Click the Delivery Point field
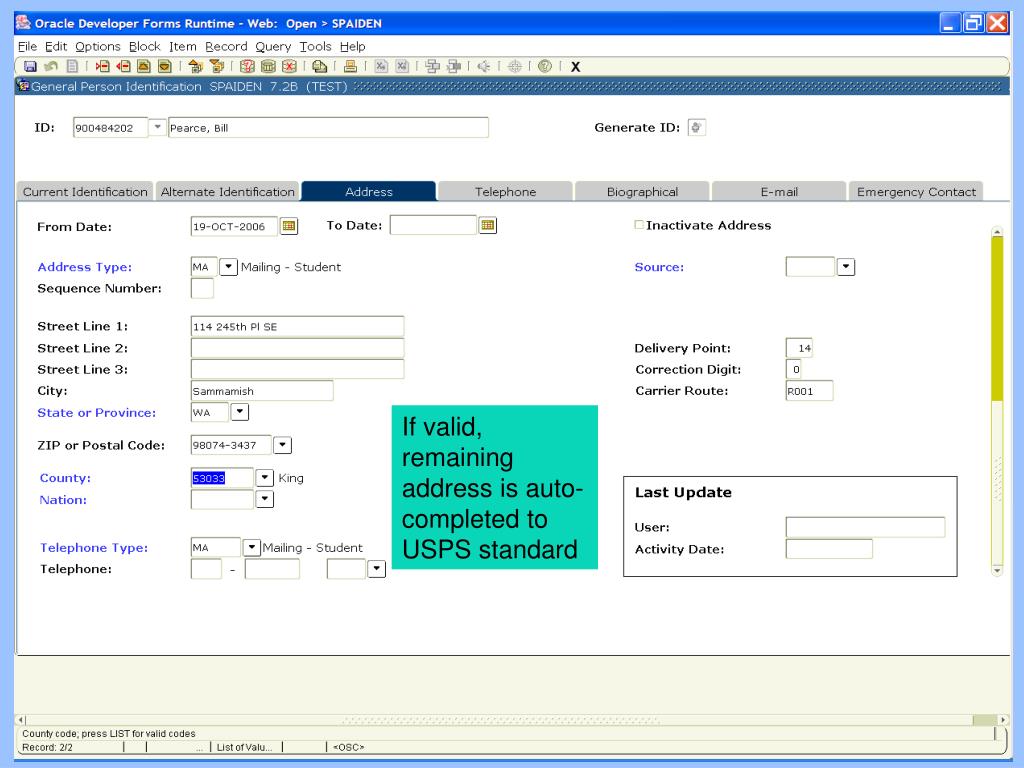 coord(799,347)
